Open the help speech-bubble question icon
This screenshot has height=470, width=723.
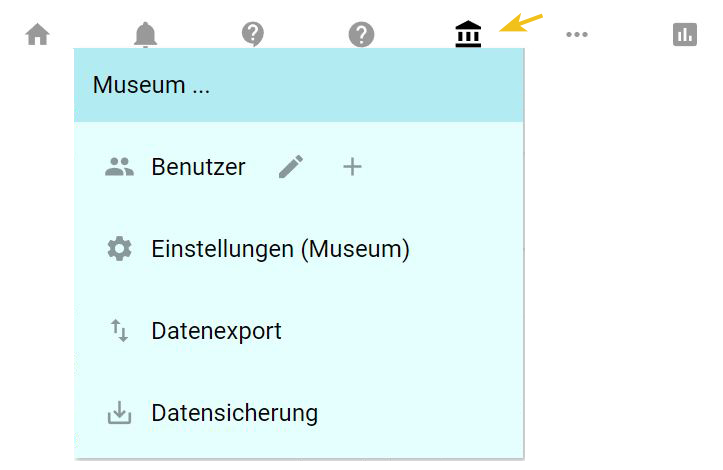(x=253, y=34)
